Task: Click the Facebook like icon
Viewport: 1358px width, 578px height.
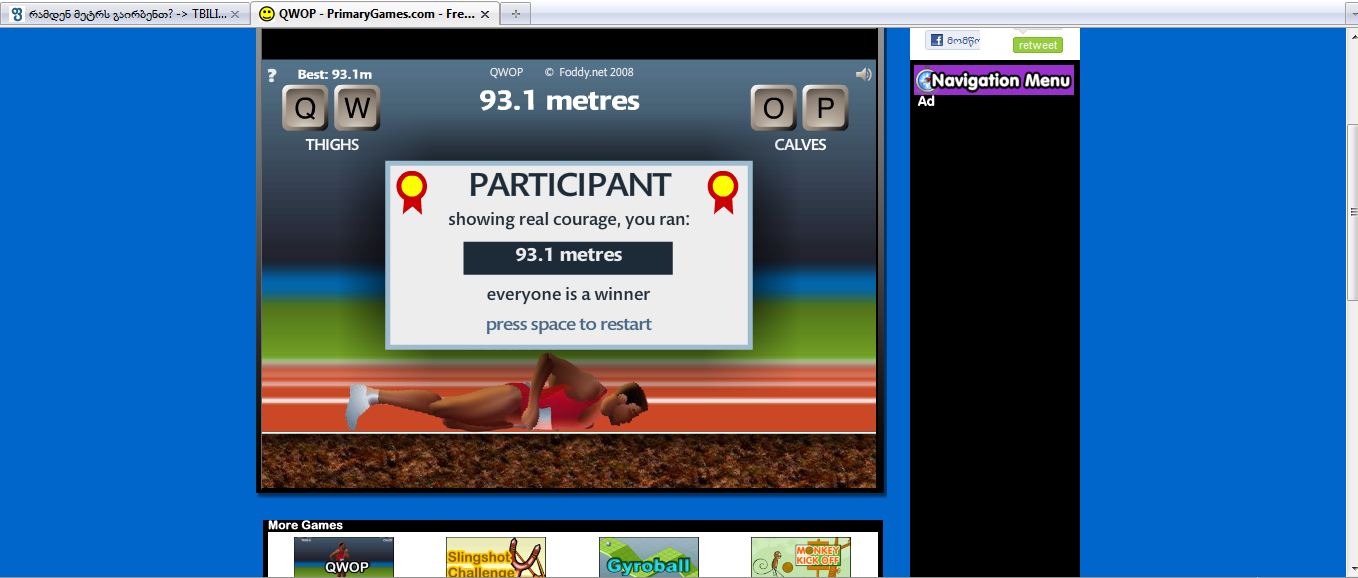Action: 937,40
